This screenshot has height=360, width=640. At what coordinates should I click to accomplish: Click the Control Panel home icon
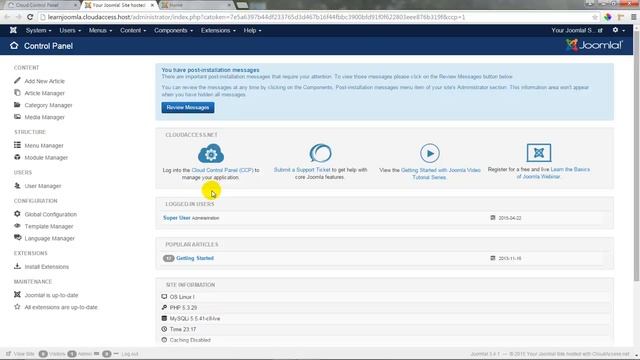(14, 46)
